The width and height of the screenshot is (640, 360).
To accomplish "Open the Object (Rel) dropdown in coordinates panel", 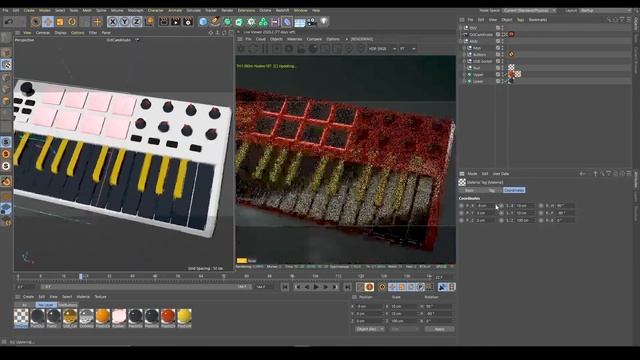I will coord(369,329).
